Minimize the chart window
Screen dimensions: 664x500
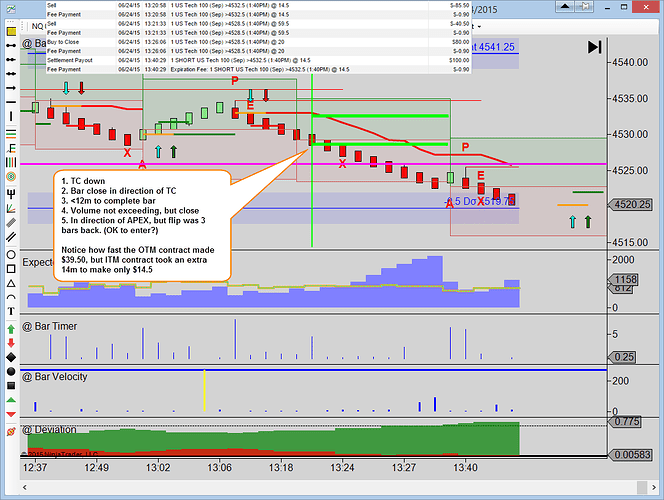coord(608,7)
